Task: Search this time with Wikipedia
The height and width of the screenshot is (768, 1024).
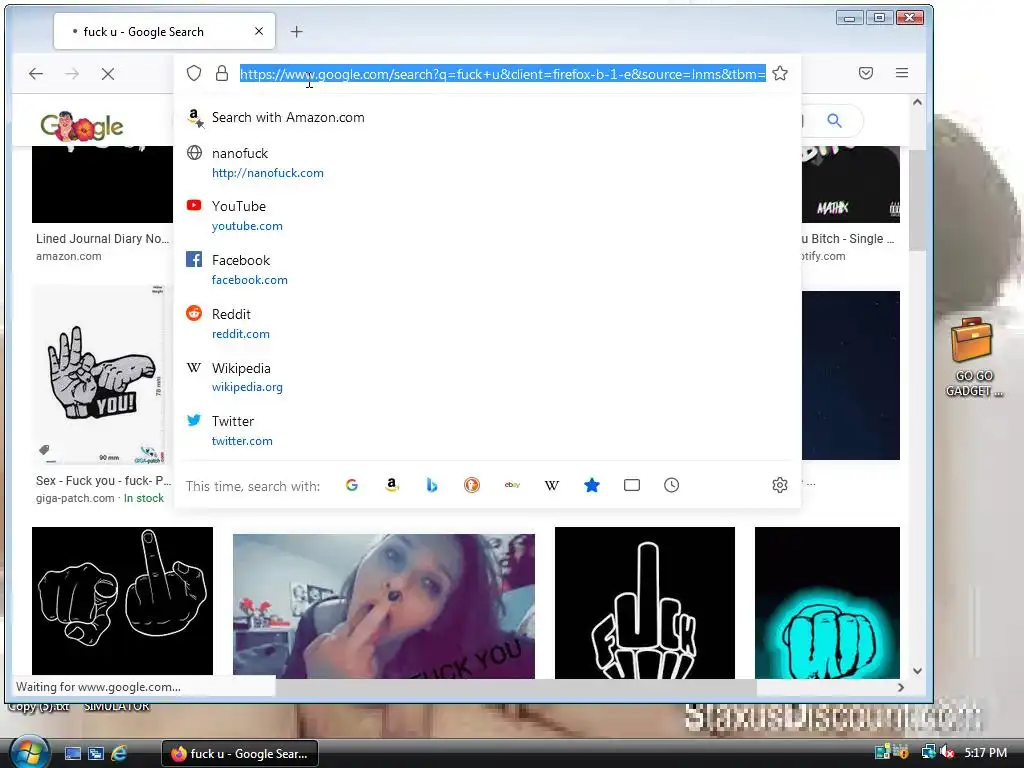Action: [552, 485]
